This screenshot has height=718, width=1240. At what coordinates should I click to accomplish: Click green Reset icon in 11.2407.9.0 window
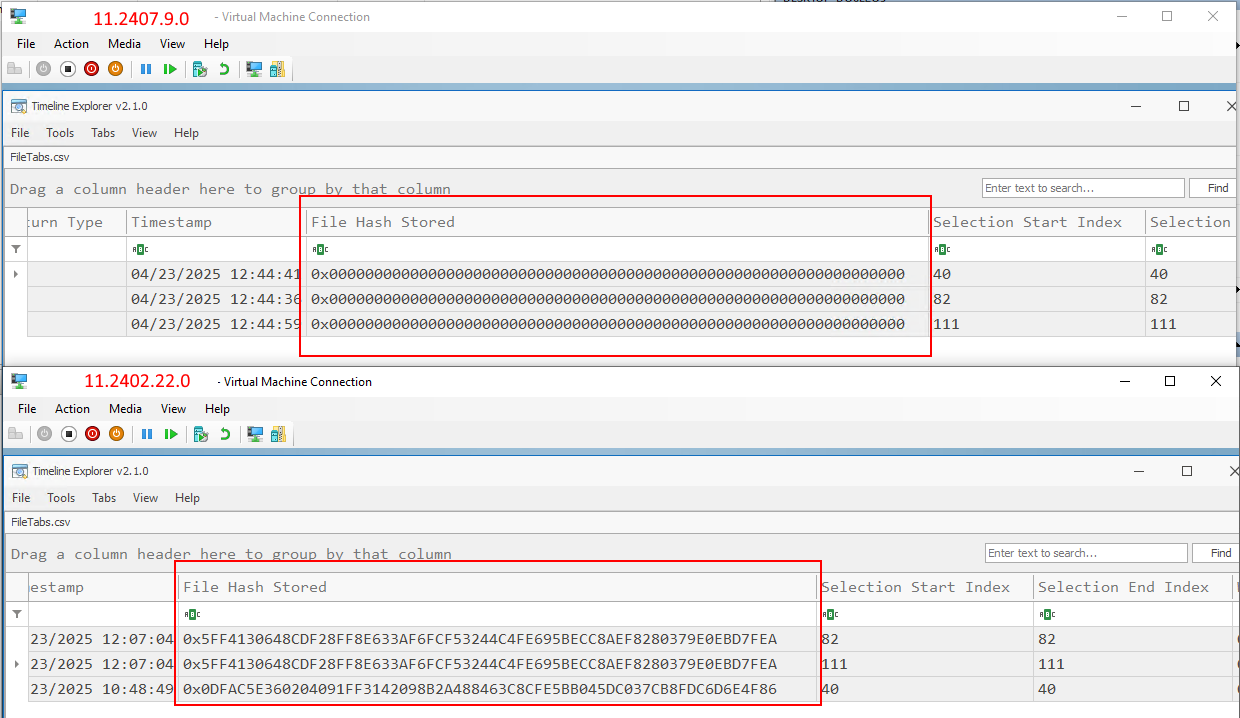[170, 69]
